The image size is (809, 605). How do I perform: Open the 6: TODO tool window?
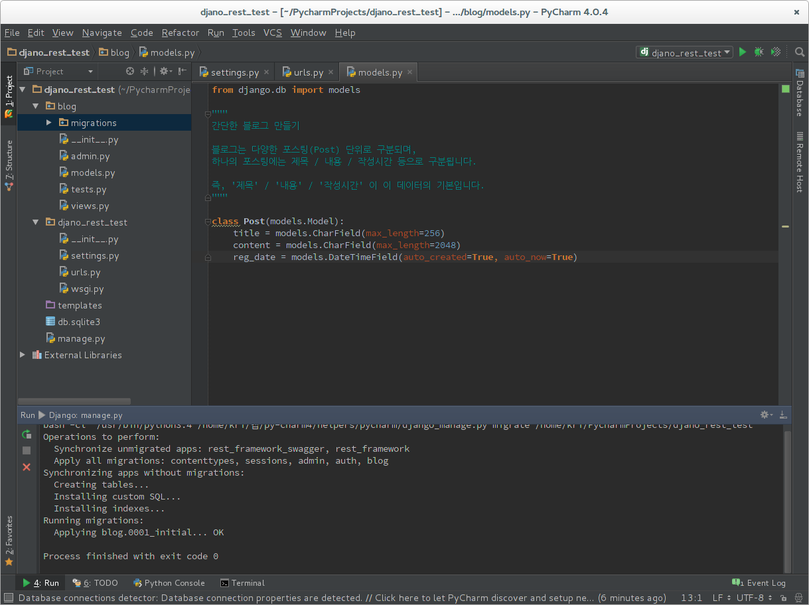coord(95,583)
